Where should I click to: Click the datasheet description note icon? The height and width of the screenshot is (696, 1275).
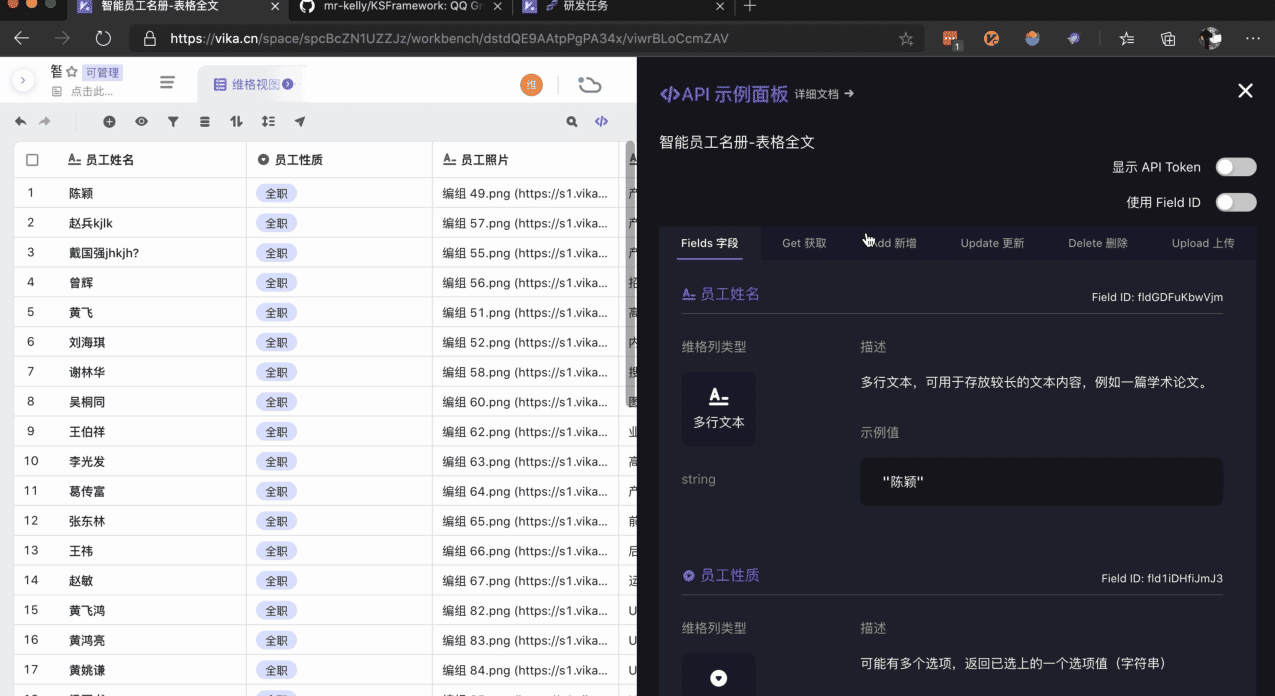tap(57, 91)
